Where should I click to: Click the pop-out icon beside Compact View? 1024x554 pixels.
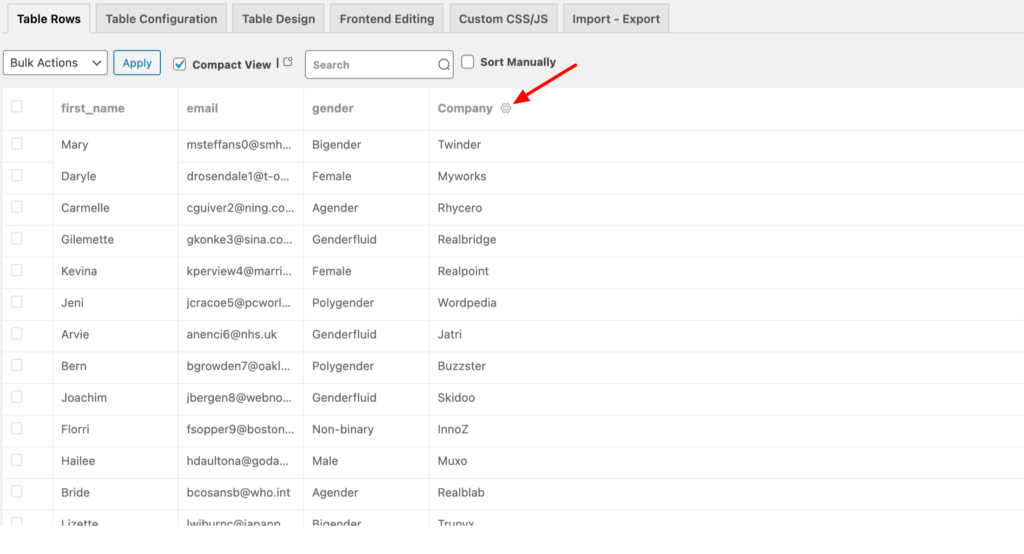click(288, 63)
